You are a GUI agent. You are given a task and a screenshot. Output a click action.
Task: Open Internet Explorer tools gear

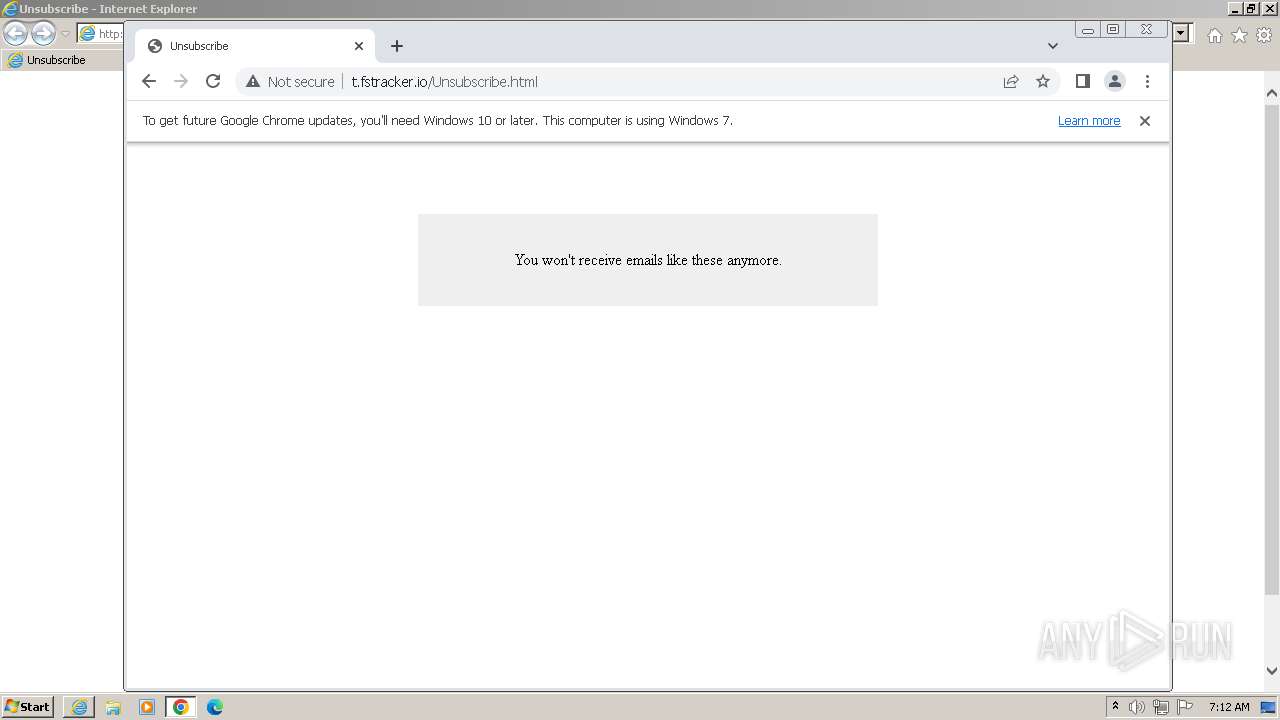[x=1265, y=35]
